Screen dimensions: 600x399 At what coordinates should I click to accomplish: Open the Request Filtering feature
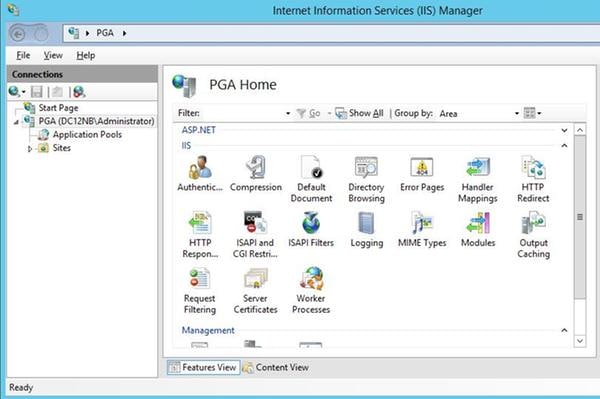point(199,291)
